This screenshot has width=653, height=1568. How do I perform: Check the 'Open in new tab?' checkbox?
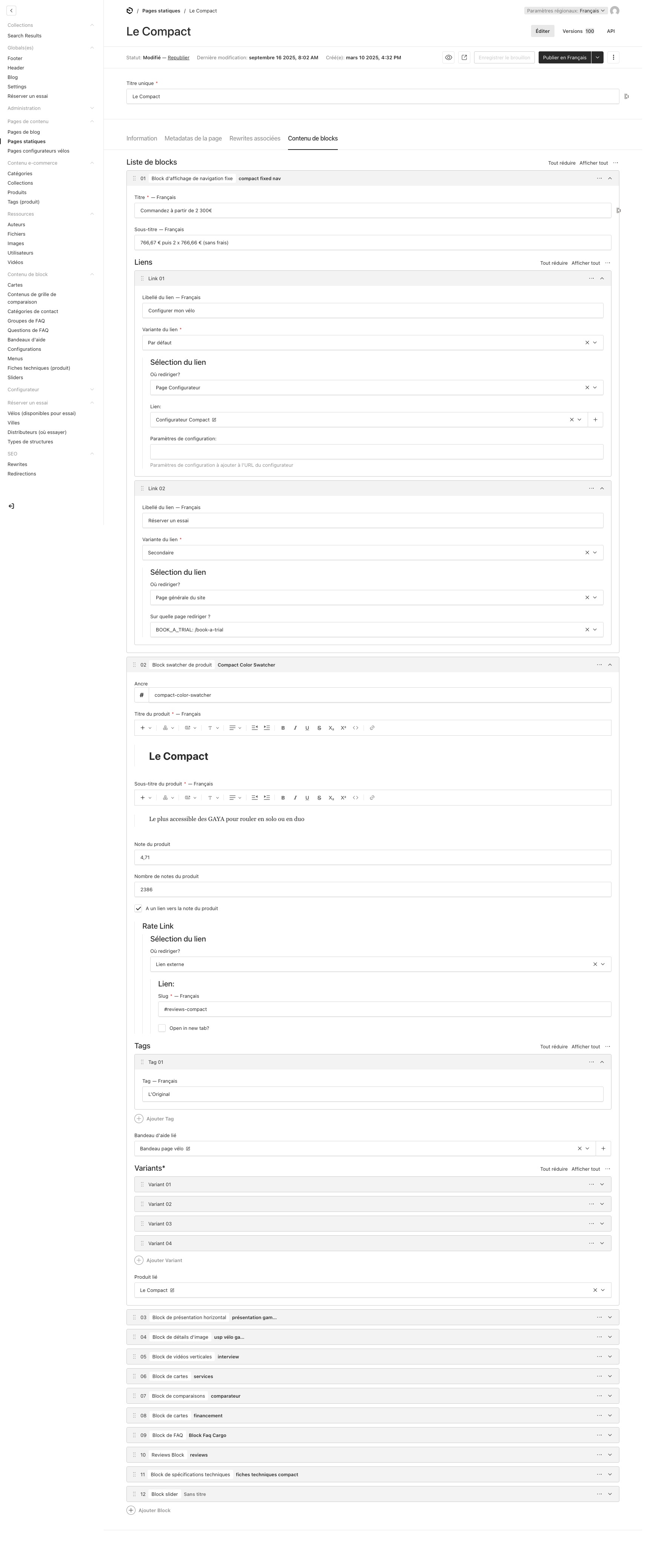click(162, 1028)
